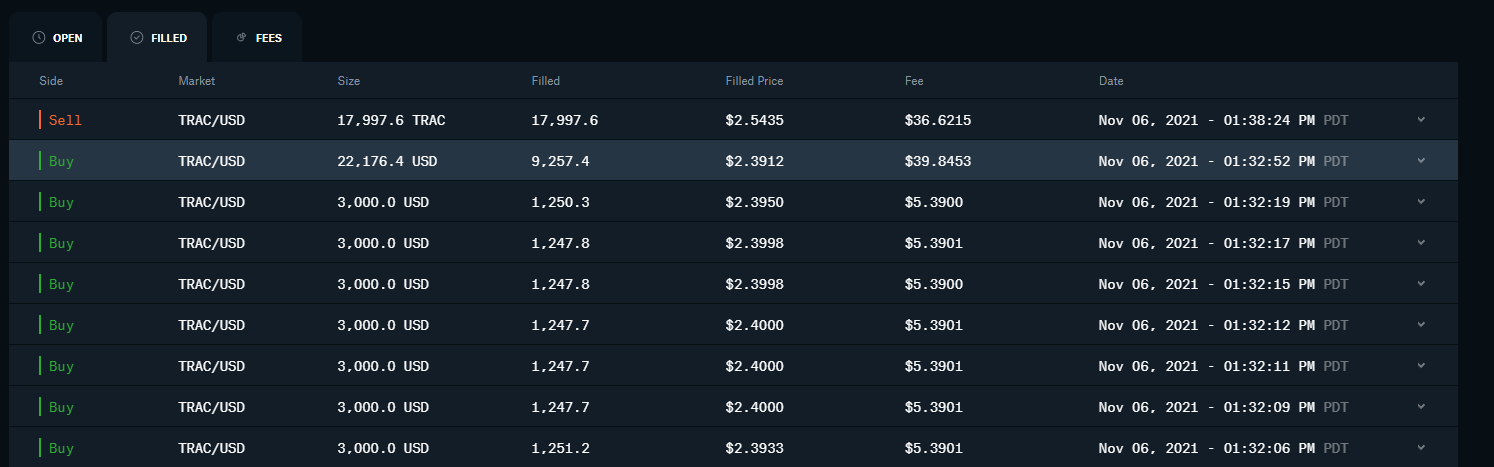
Task: Expand the Buy order at 01:32:12 PM
Action: 1421,325
